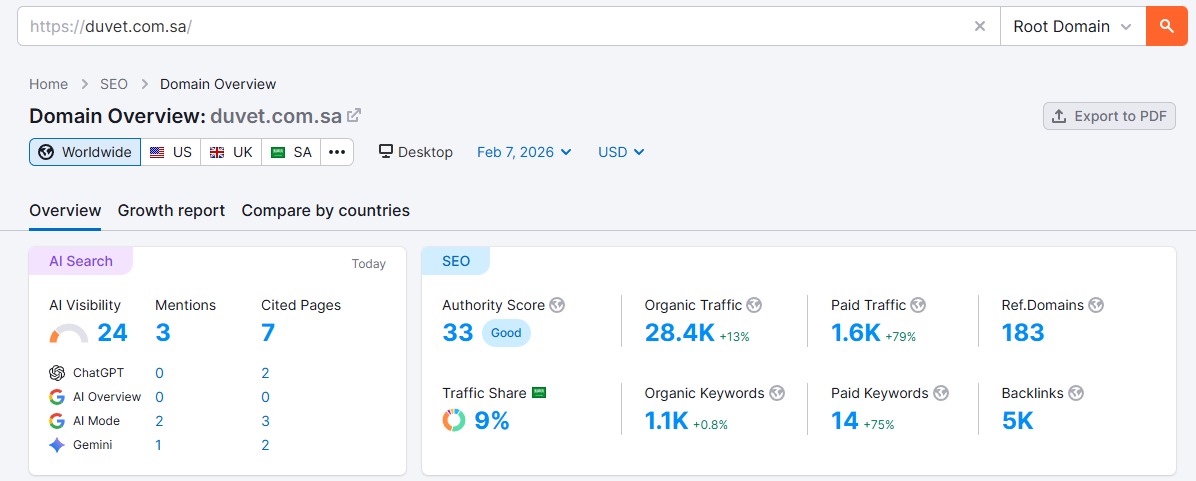Click the AI Visibility gauge icon
The width and height of the screenshot is (1196, 481).
tap(69, 334)
